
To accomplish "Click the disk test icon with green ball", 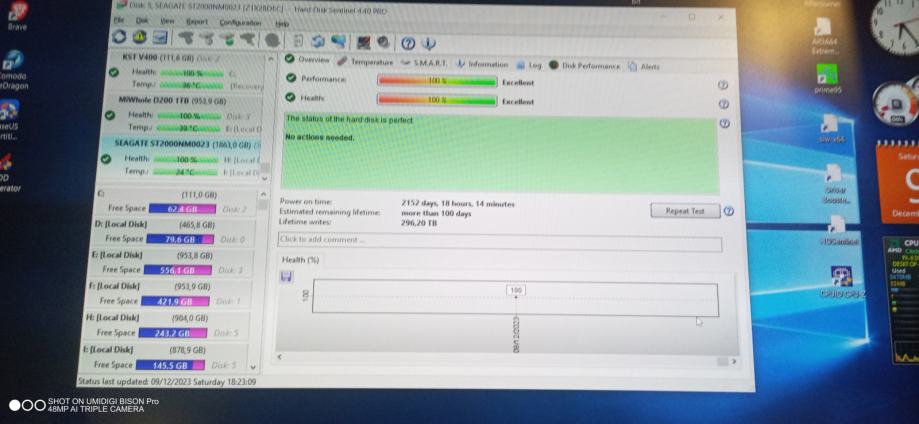I will tap(227, 39).
